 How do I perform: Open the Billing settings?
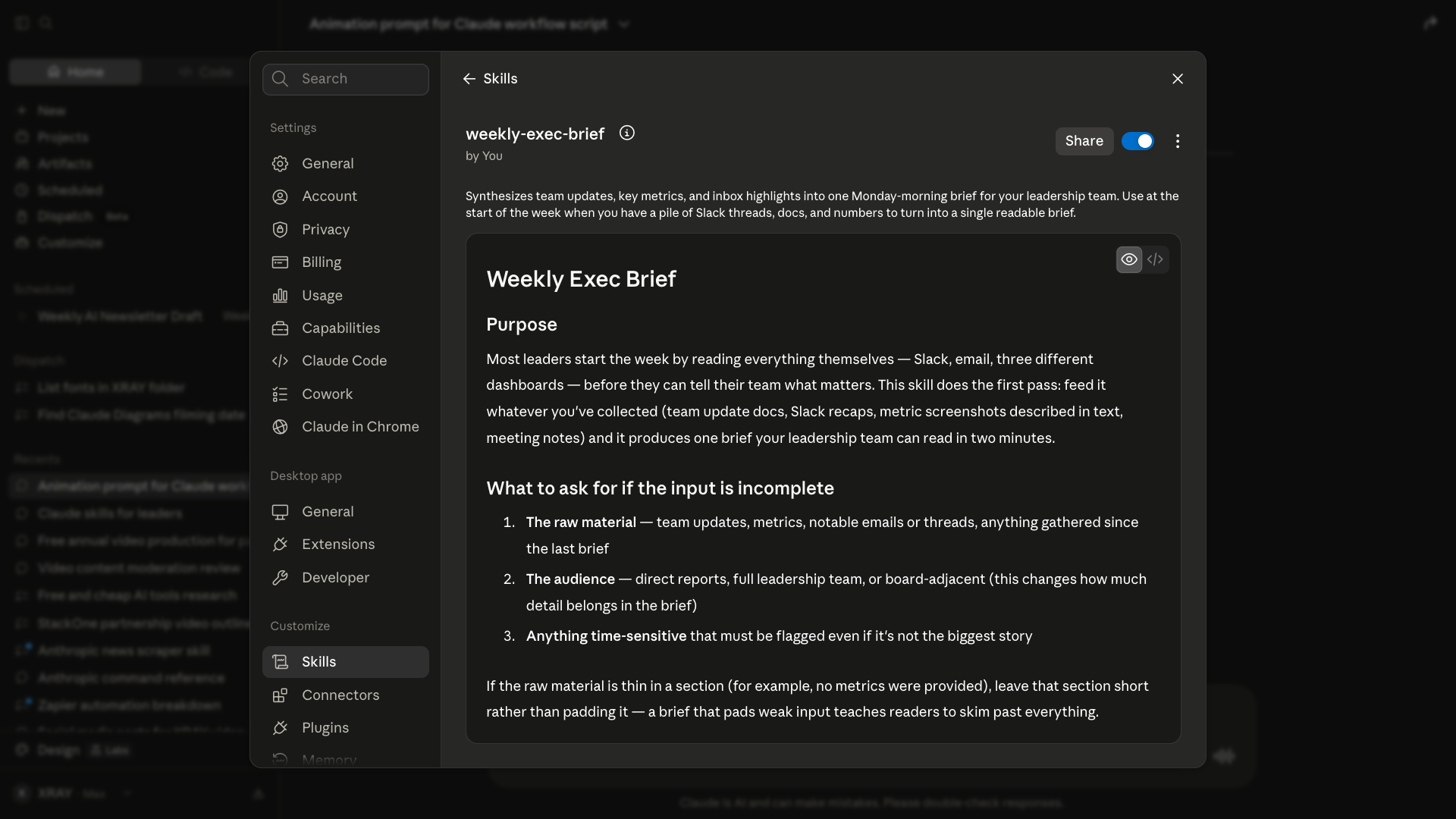346,262
